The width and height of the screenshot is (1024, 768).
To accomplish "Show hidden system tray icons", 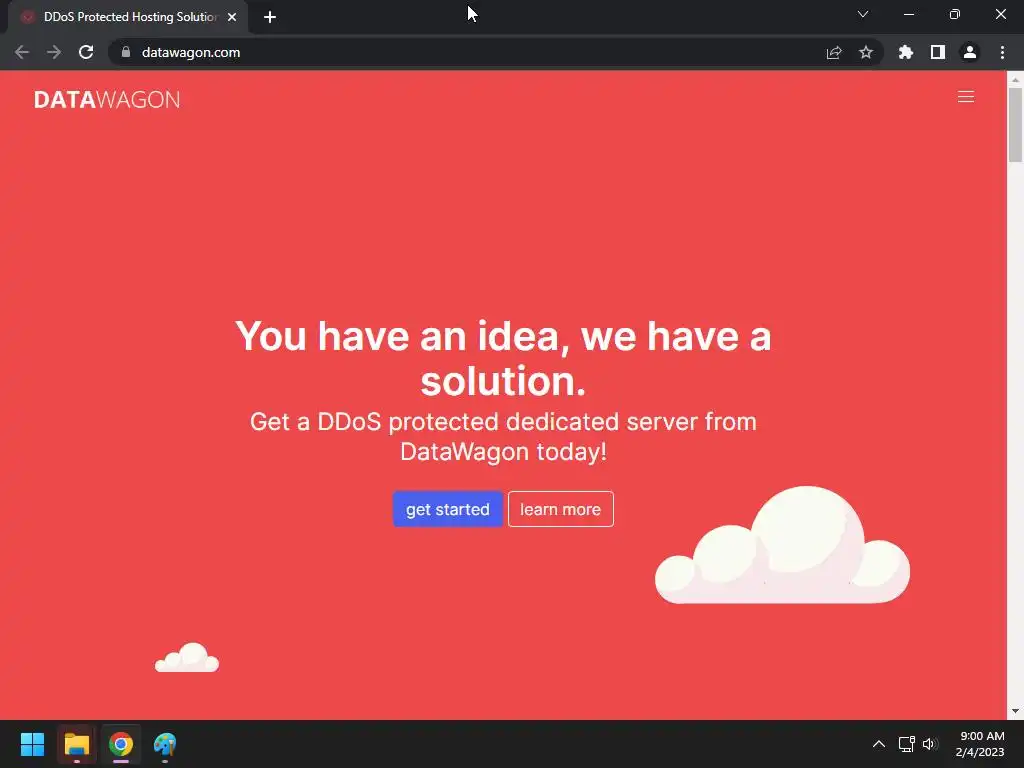I will [879, 744].
